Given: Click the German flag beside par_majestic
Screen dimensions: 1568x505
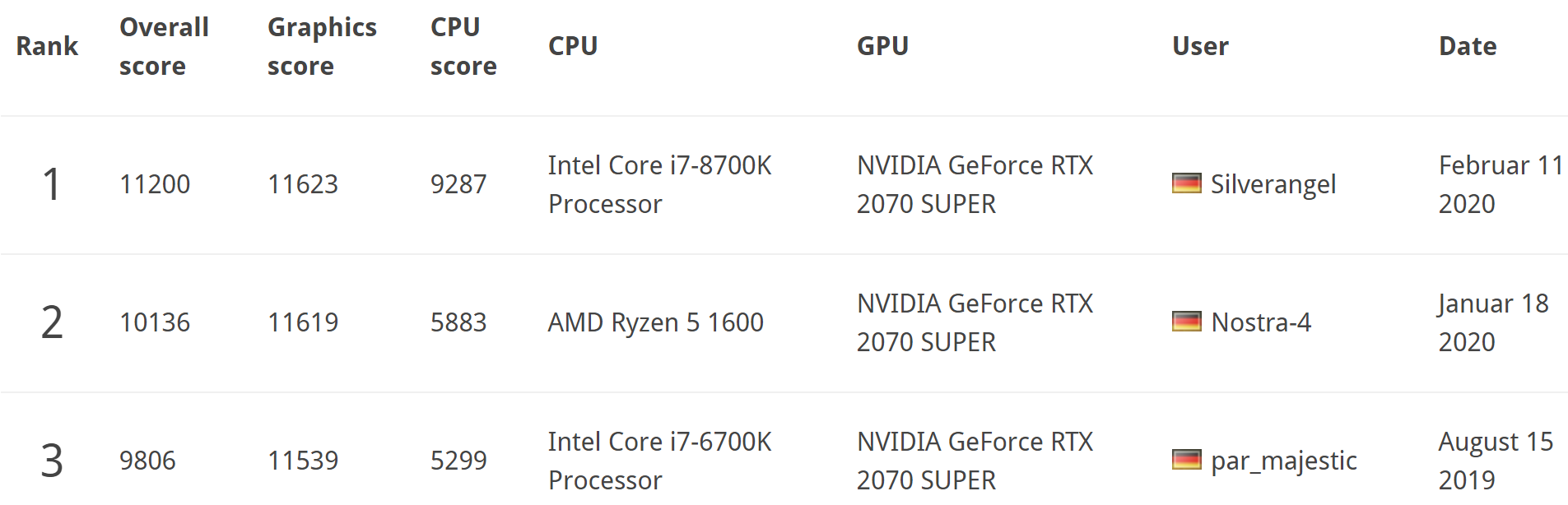Looking at the screenshot, I should tap(1186, 460).
